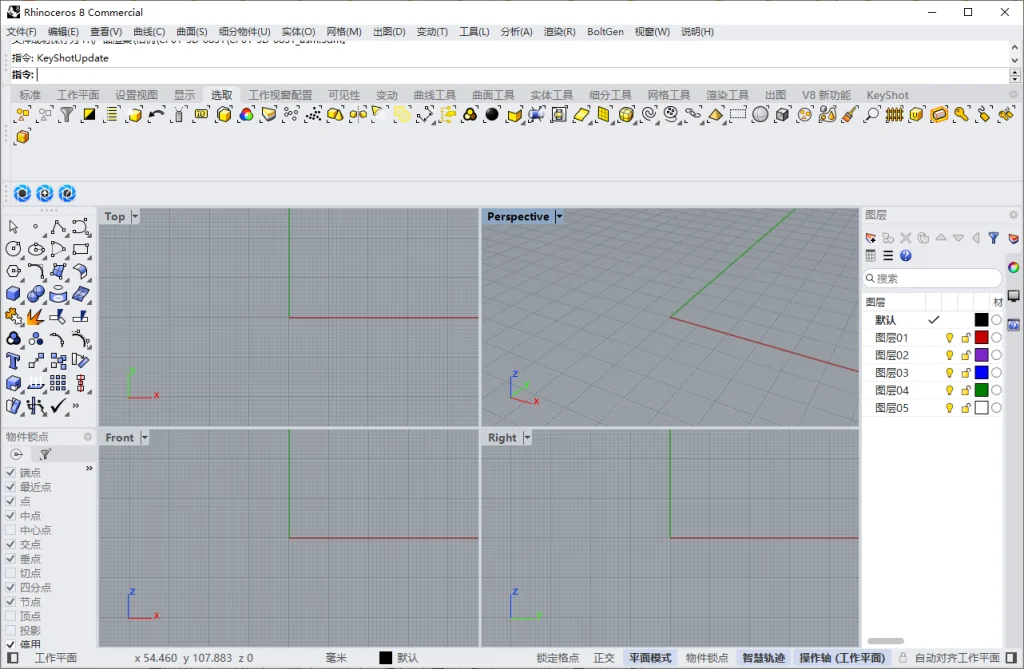The width and height of the screenshot is (1024, 669).
Task: Toggle the 中点 object snap checkbox
Action: 10,515
